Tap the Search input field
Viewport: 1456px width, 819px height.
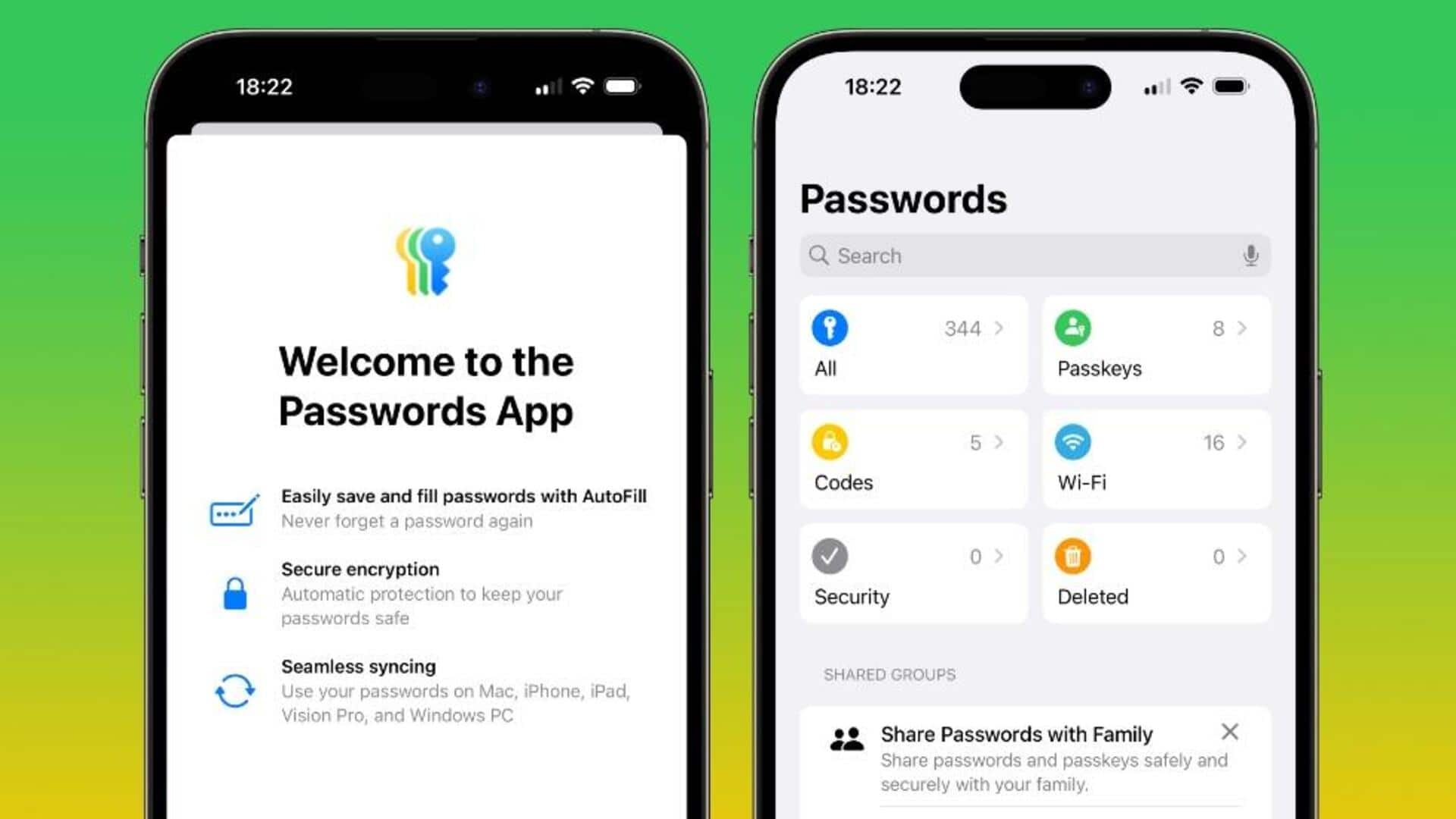tap(1035, 255)
